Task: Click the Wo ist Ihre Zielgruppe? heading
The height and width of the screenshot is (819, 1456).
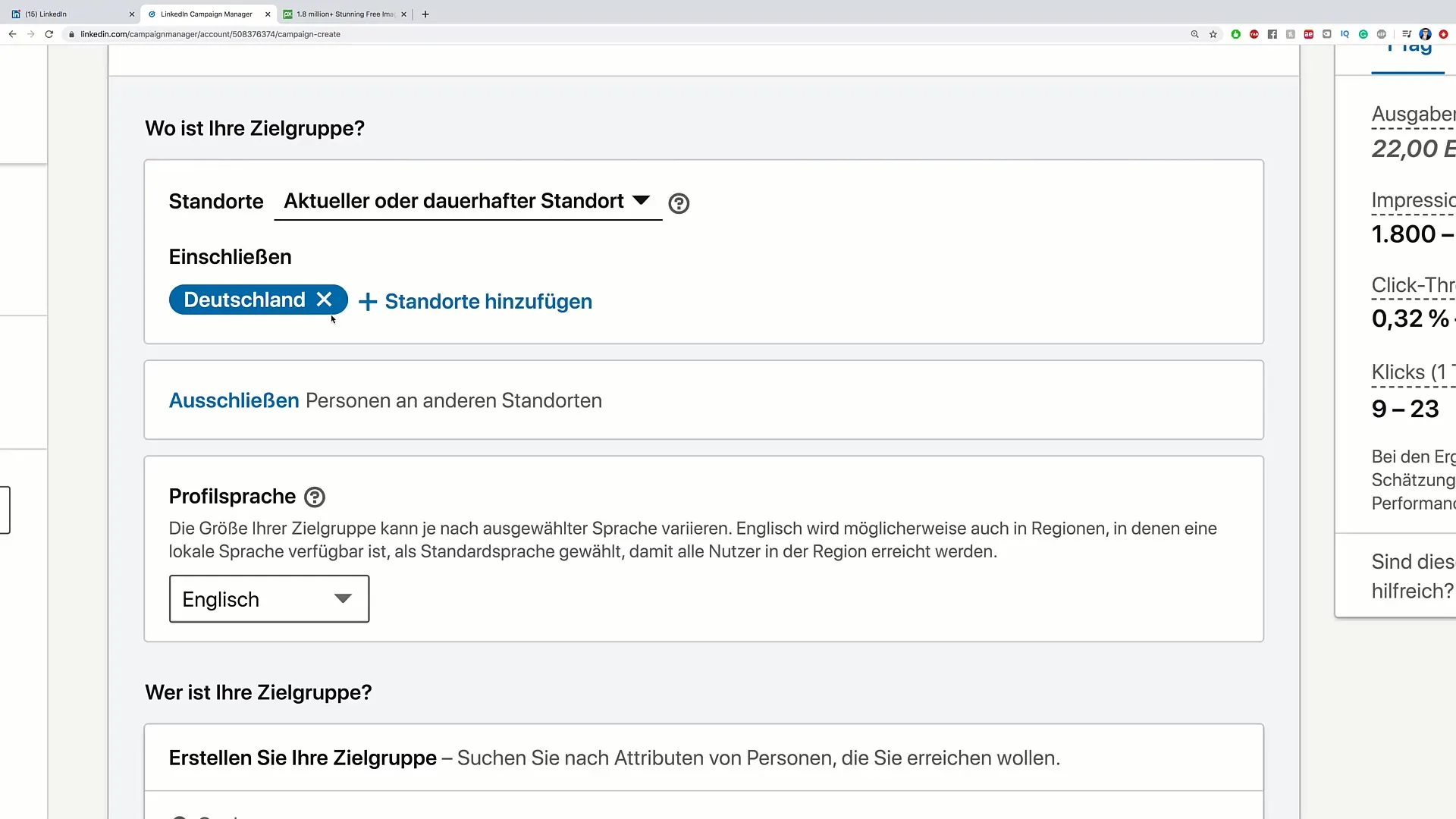Action: 255,128
